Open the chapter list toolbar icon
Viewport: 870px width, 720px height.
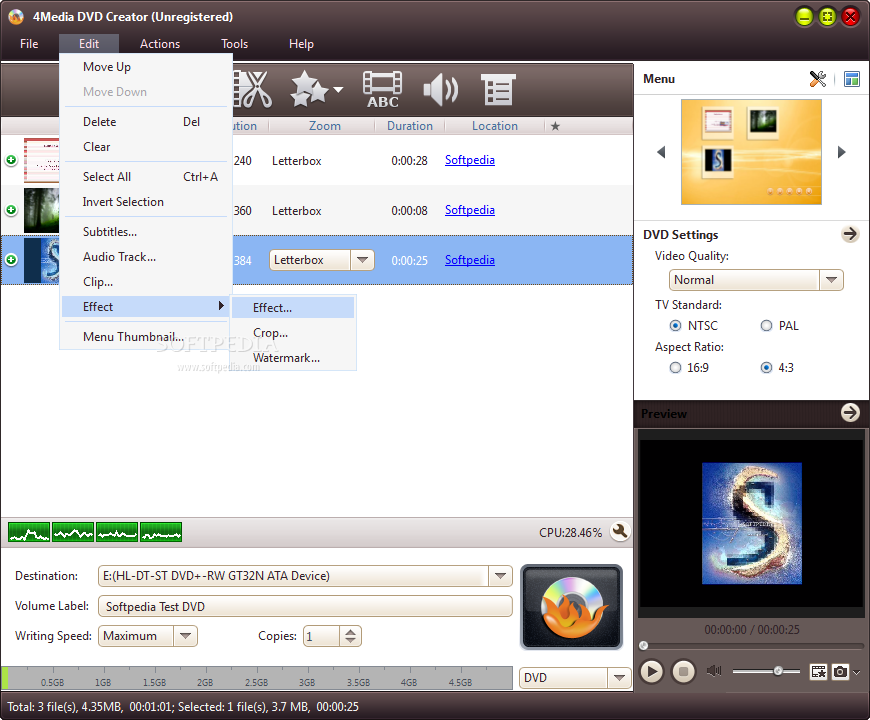coord(498,89)
